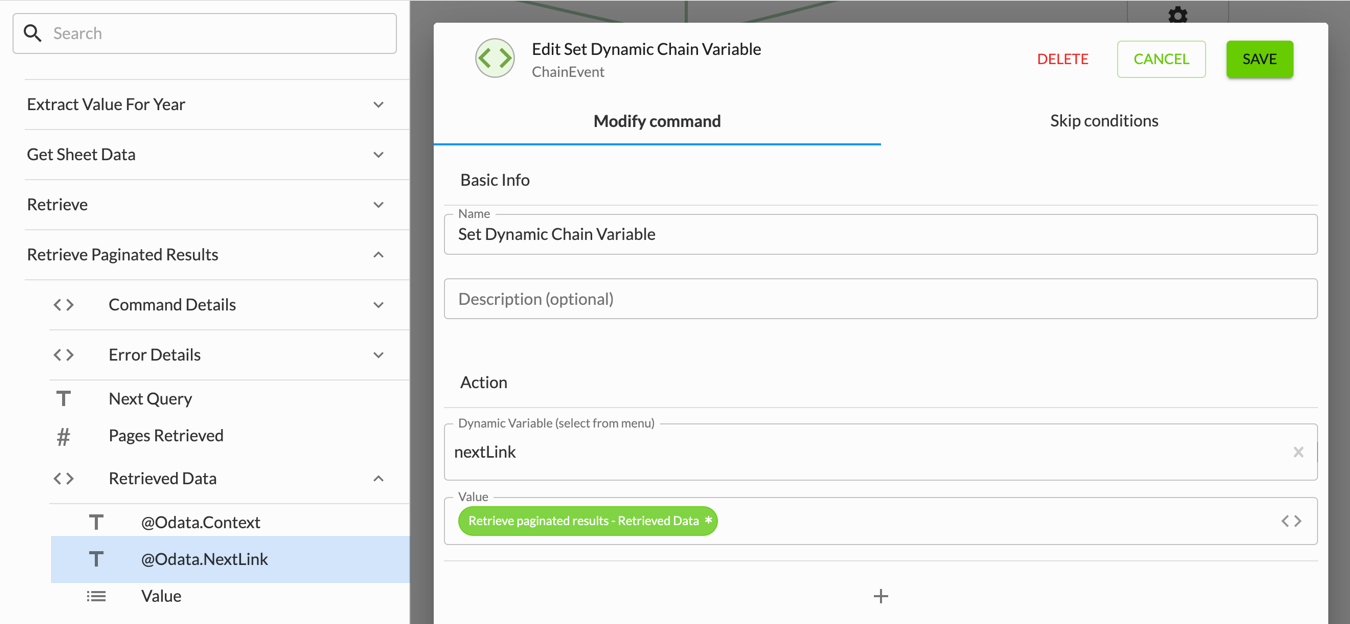
Task: Switch to the Modify command tab
Action: pyautogui.click(x=657, y=121)
